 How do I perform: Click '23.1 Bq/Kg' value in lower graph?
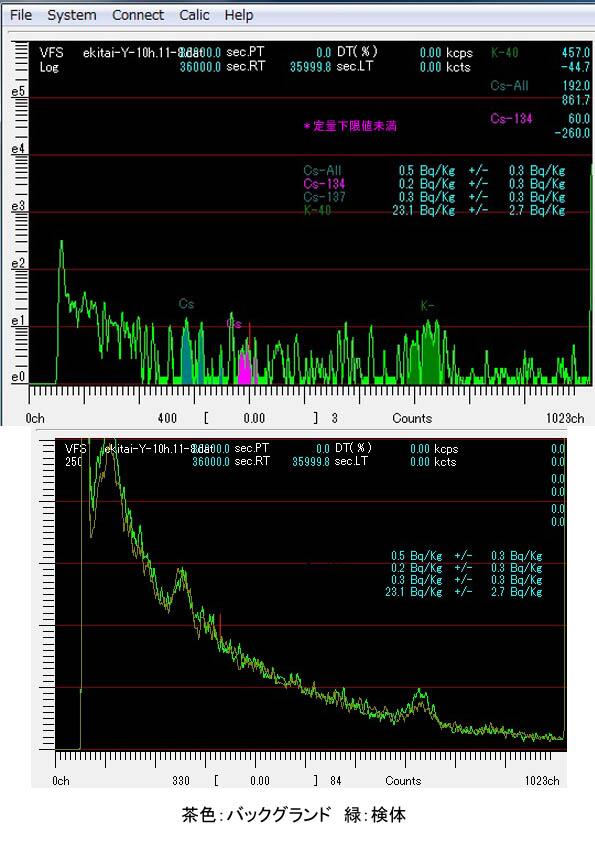pos(414,592)
